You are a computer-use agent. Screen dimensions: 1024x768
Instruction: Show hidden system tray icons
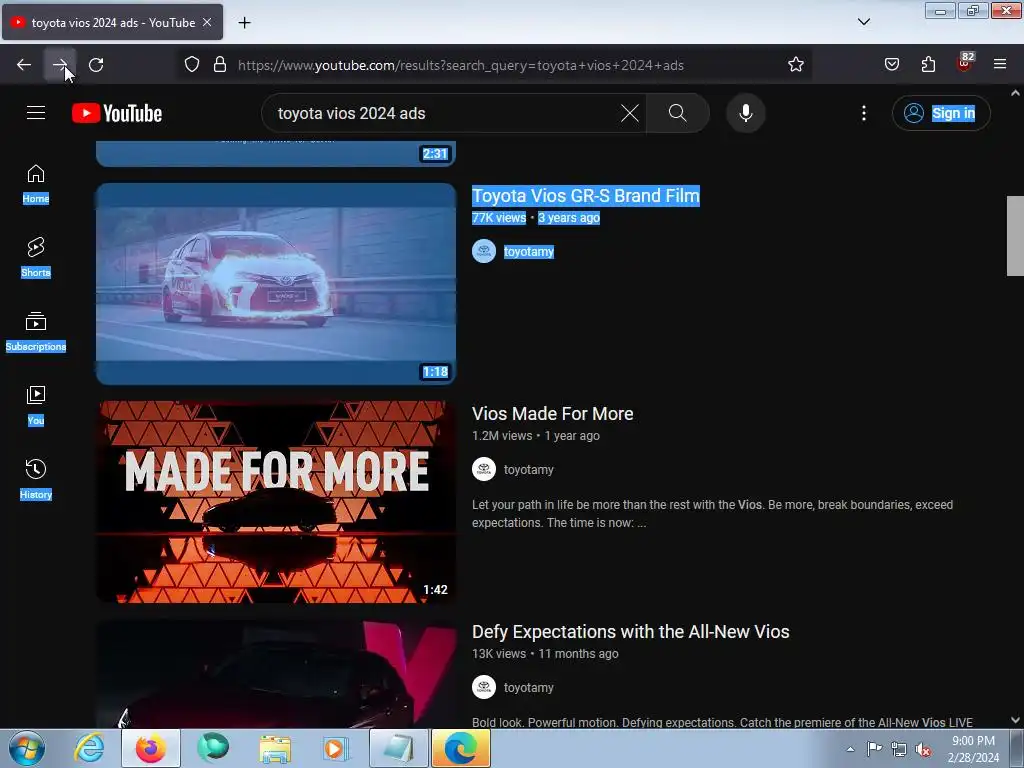pos(850,749)
